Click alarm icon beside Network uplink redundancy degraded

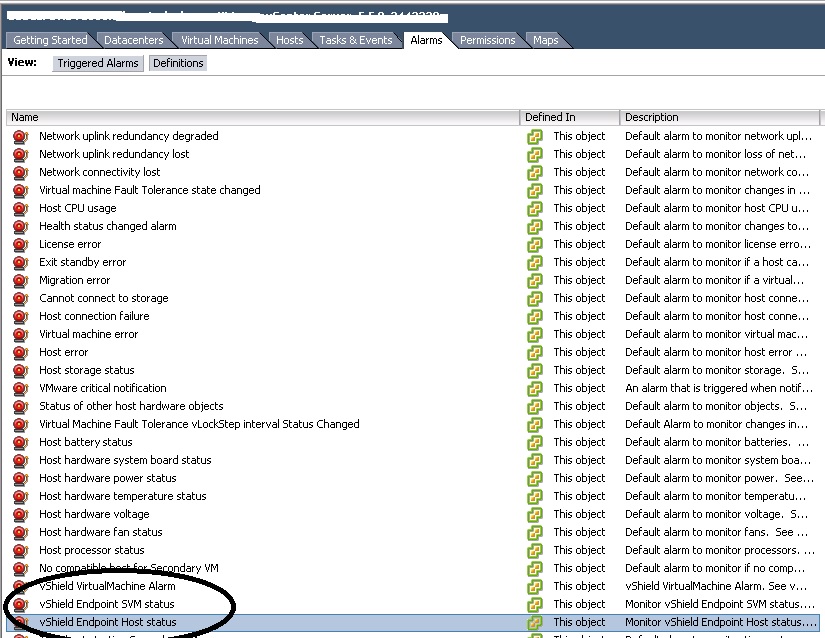(x=20, y=136)
